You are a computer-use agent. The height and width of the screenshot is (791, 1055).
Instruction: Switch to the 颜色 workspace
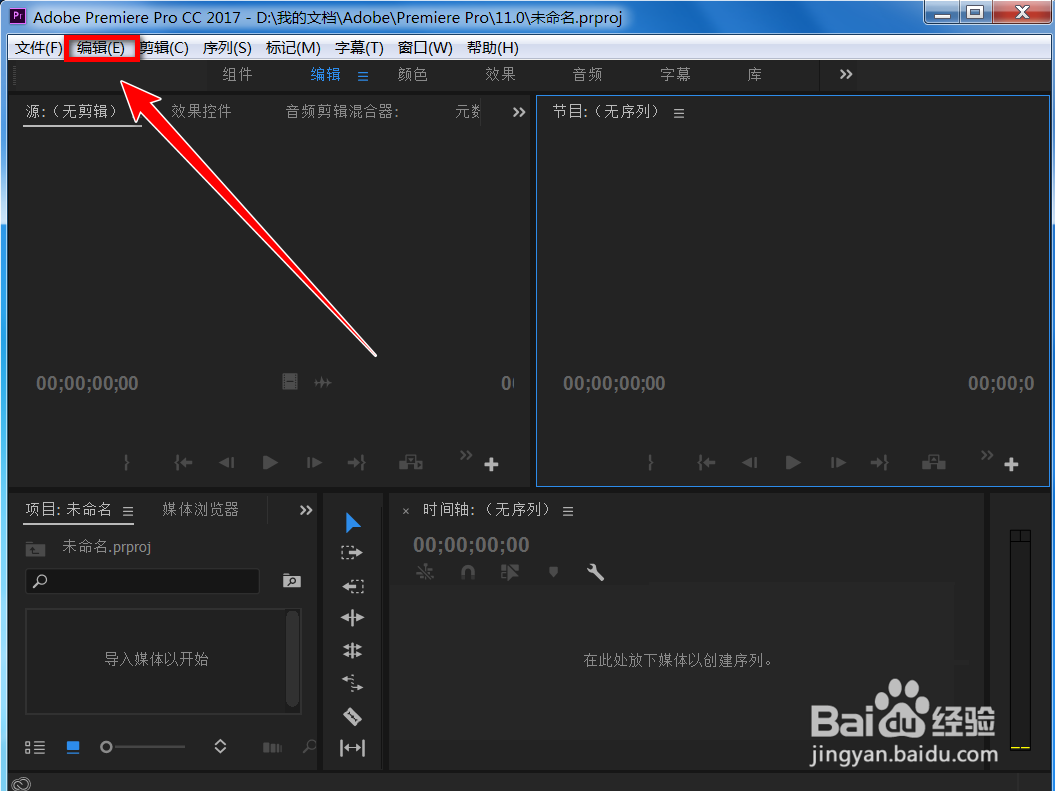point(412,74)
